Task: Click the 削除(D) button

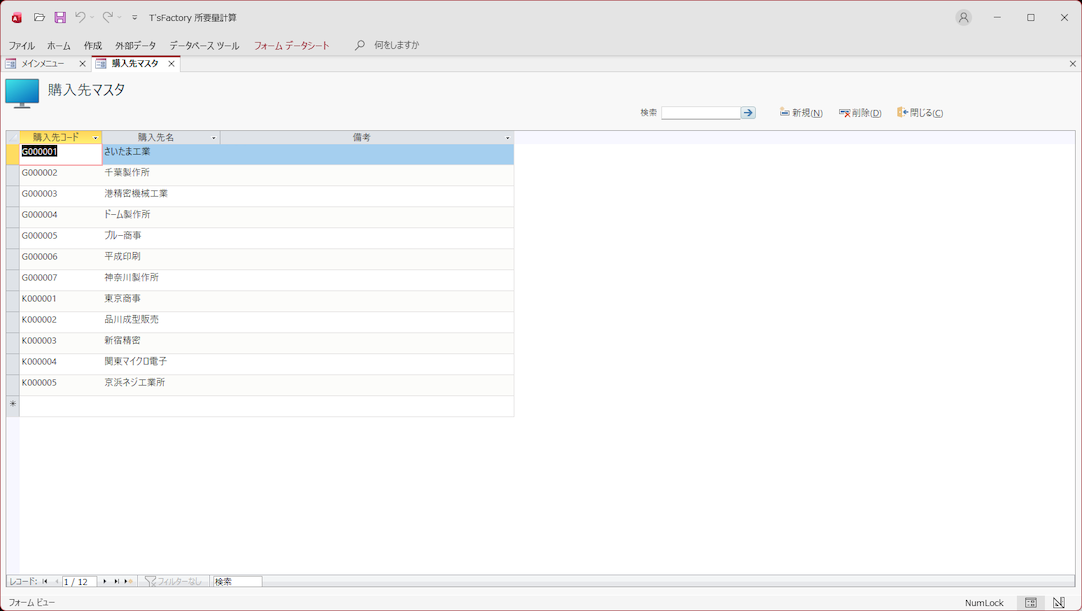Action: pos(860,113)
